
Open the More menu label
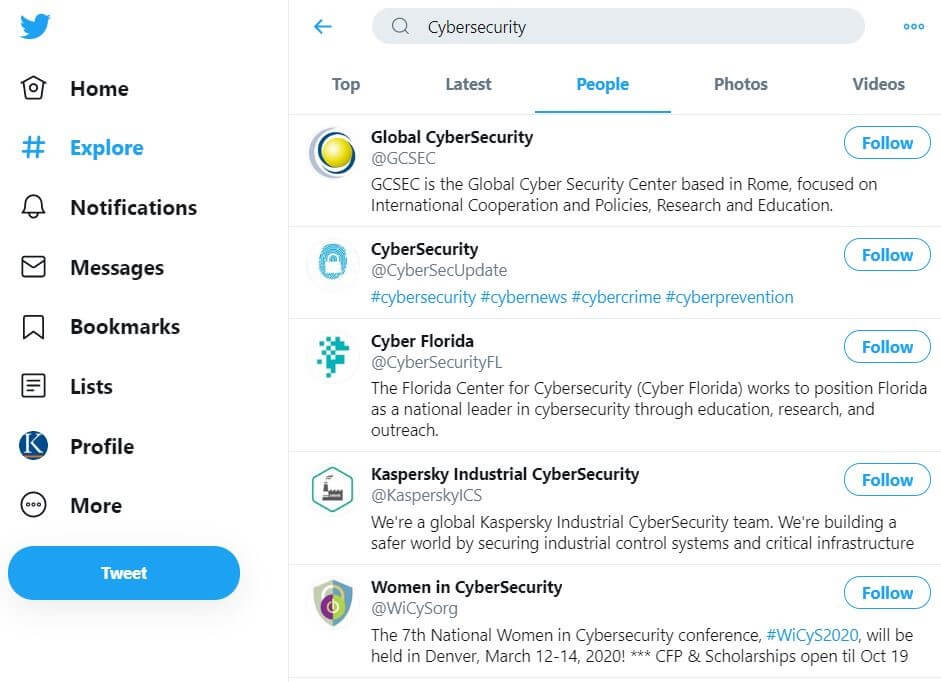pyautogui.click(x=96, y=505)
